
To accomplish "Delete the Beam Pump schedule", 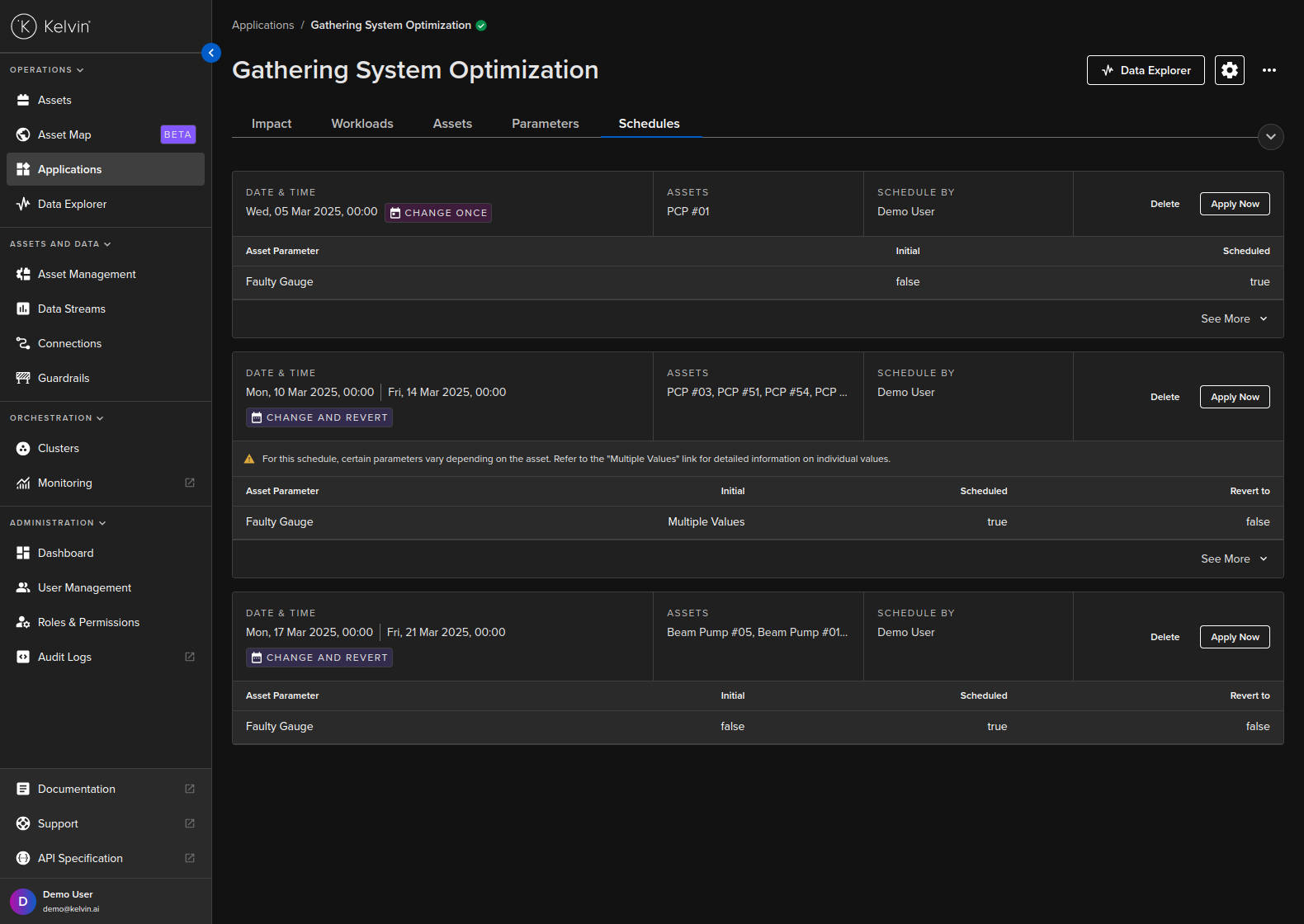I will tap(1165, 637).
